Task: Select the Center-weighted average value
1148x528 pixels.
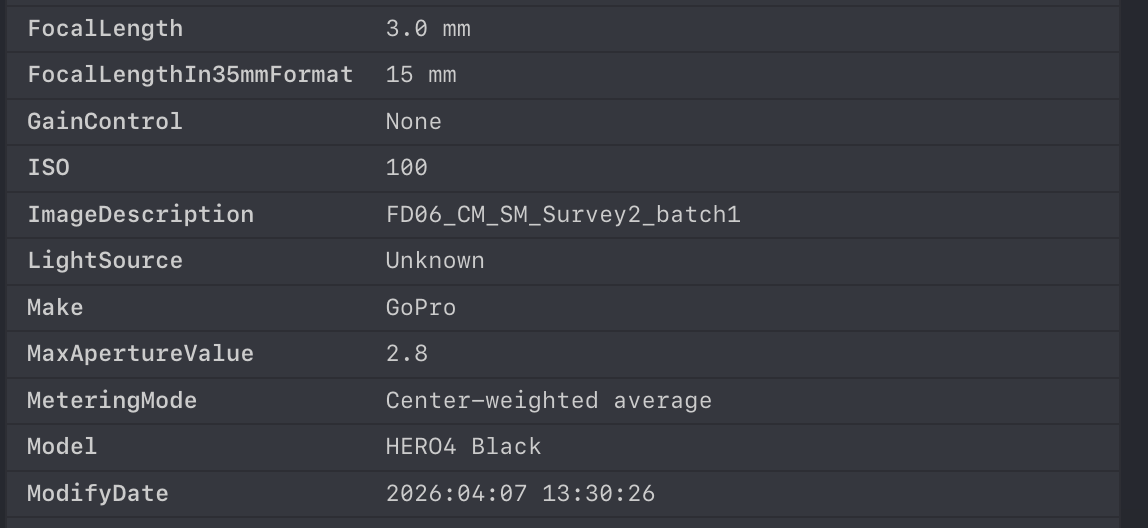Action: pos(549,401)
